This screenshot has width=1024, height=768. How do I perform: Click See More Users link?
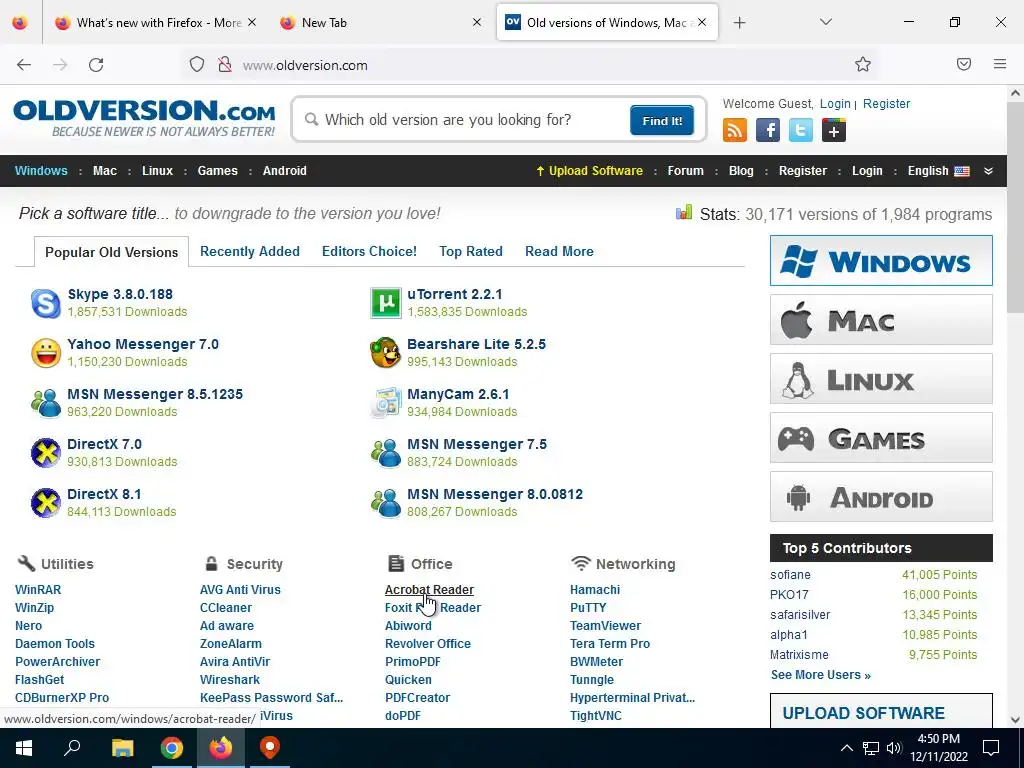820,675
